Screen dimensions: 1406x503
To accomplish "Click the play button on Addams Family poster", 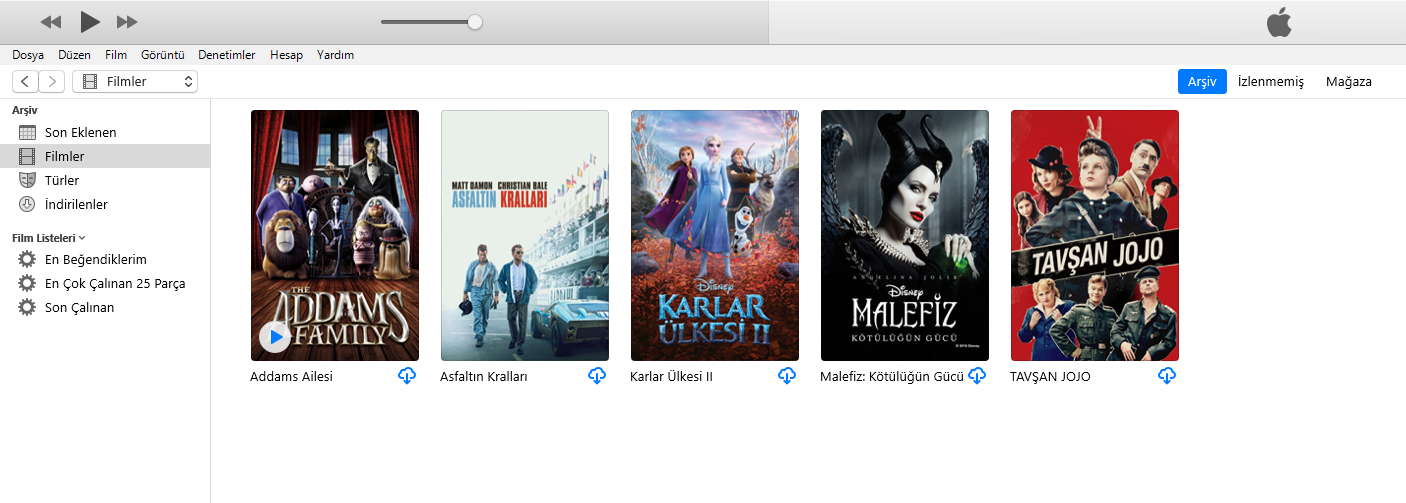I will (275, 337).
